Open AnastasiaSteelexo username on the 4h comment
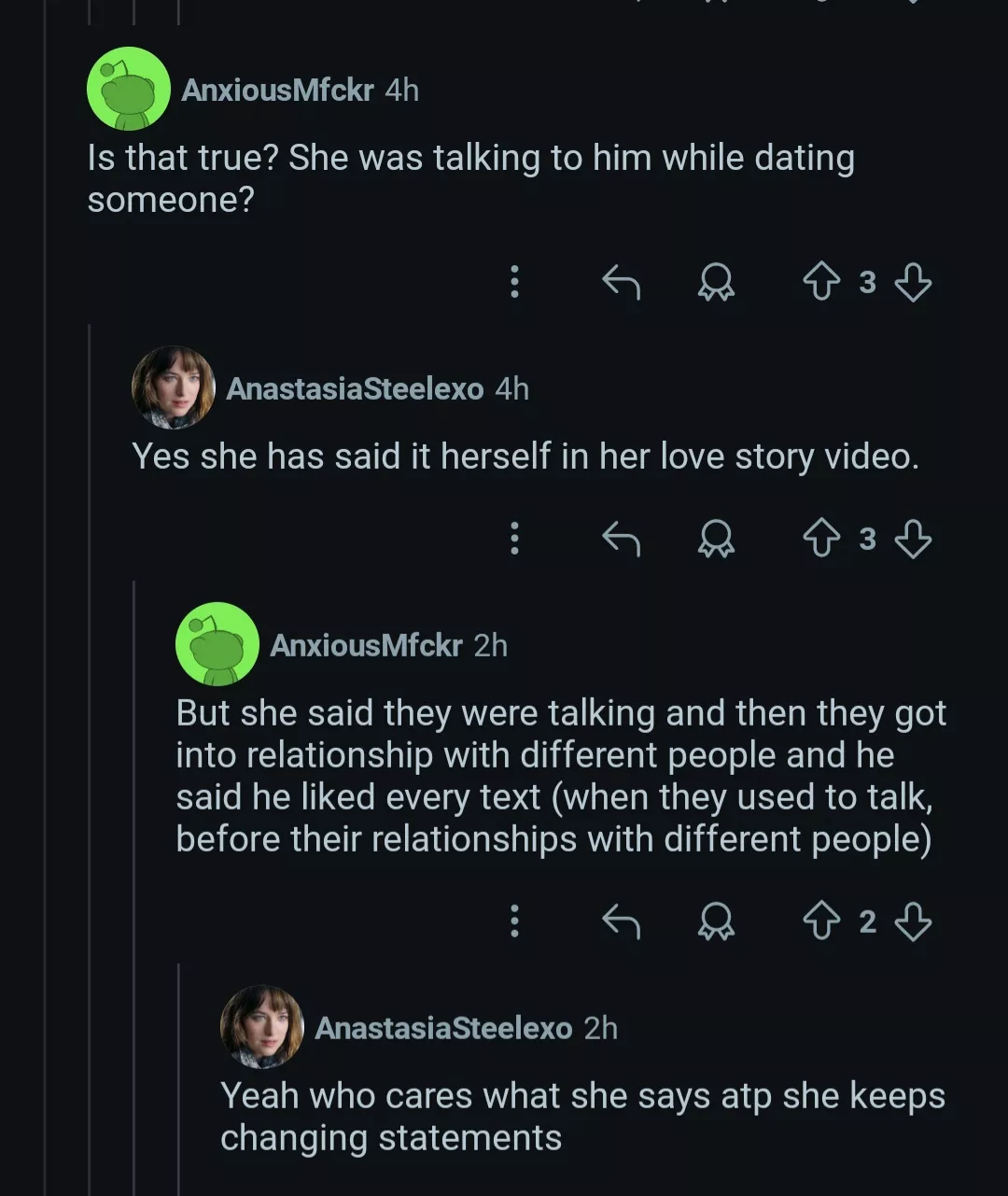The image size is (1008, 1196). 355,388
